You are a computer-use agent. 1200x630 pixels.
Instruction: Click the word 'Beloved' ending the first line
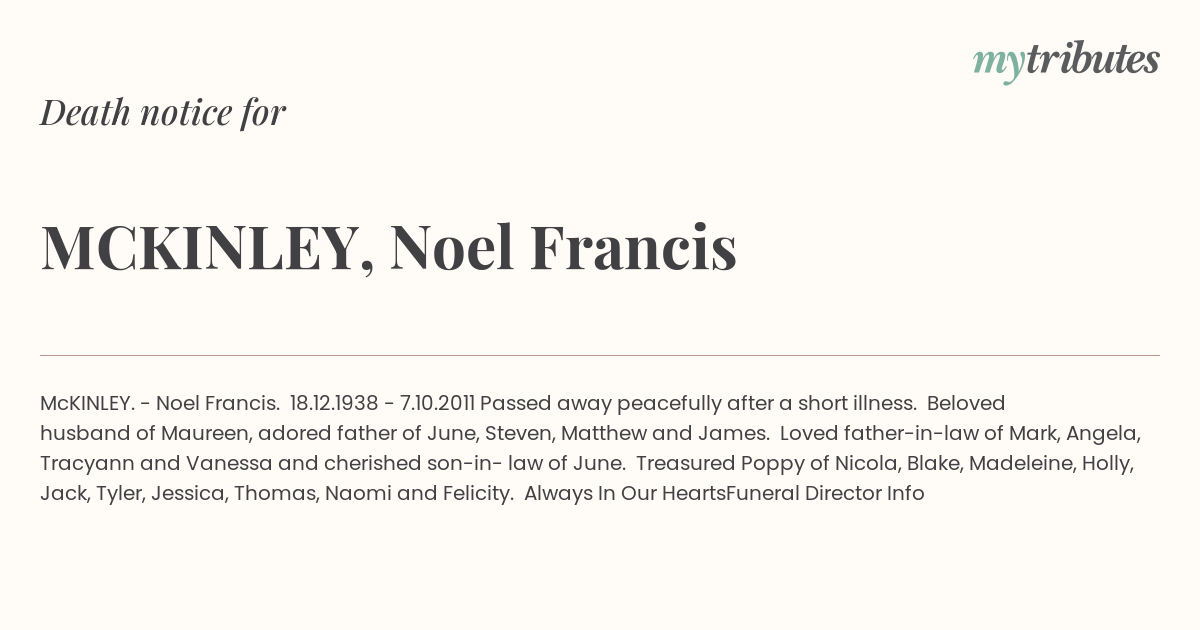(x=966, y=403)
